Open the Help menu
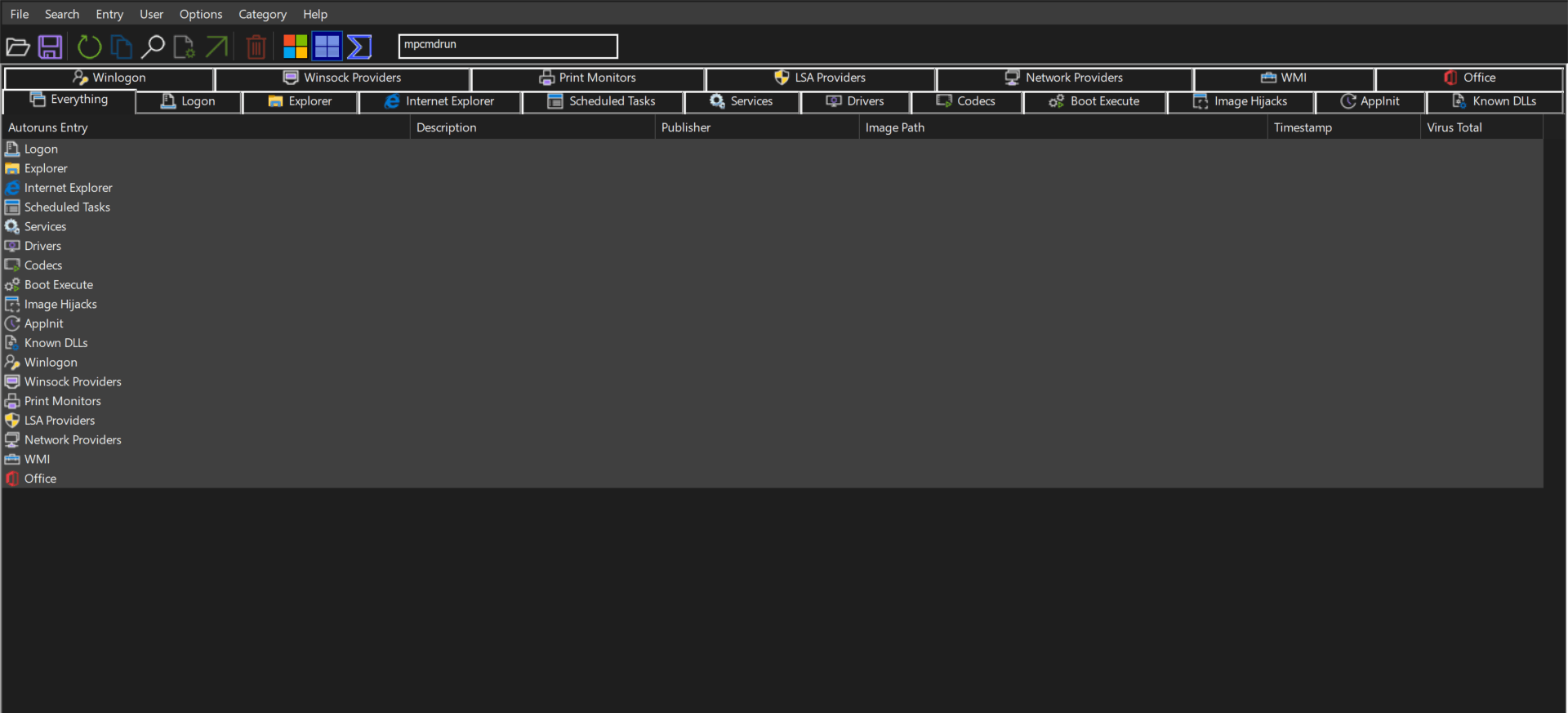 pos(315,14)
